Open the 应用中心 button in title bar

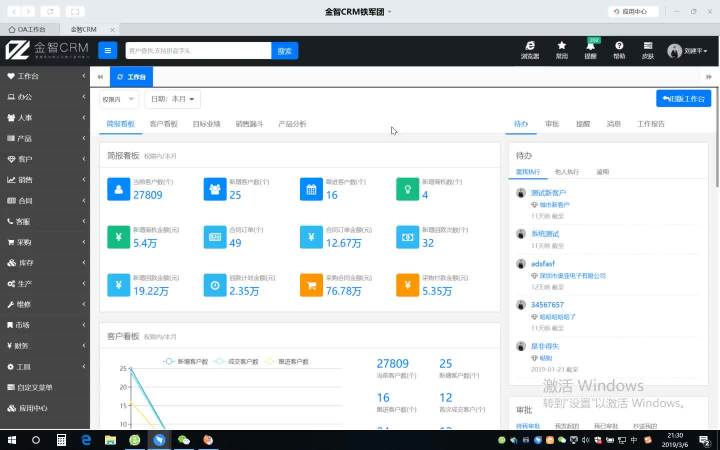pyautogui.click(x=633, y=11)
